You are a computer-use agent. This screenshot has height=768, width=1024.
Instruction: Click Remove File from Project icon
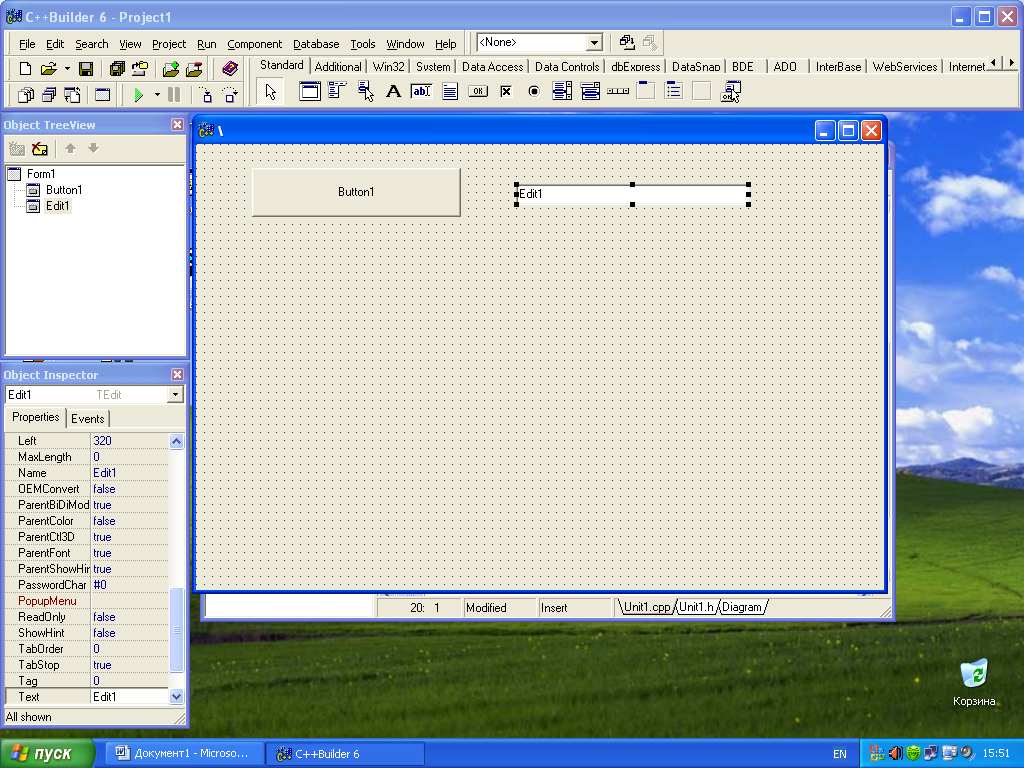(194, 69)
